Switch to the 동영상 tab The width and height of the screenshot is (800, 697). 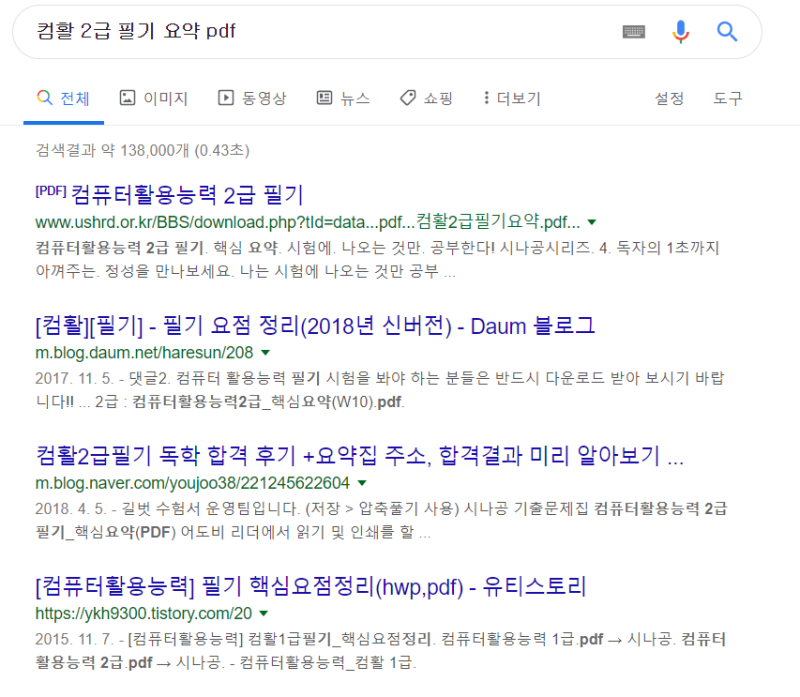(x=252, y=98)
